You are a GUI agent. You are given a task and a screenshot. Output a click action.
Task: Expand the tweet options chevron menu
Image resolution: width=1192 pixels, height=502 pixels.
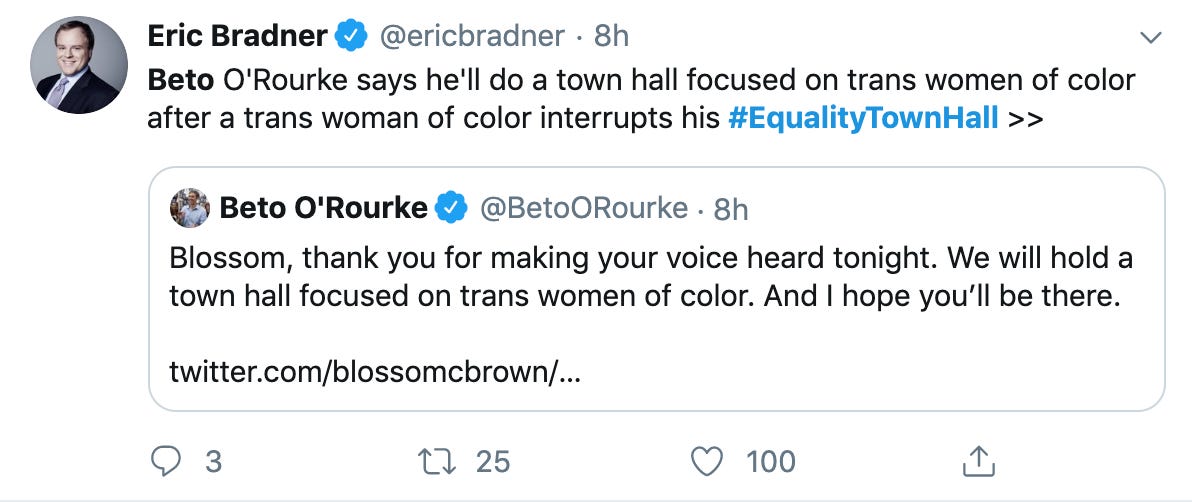click(x=1151, y=39)
